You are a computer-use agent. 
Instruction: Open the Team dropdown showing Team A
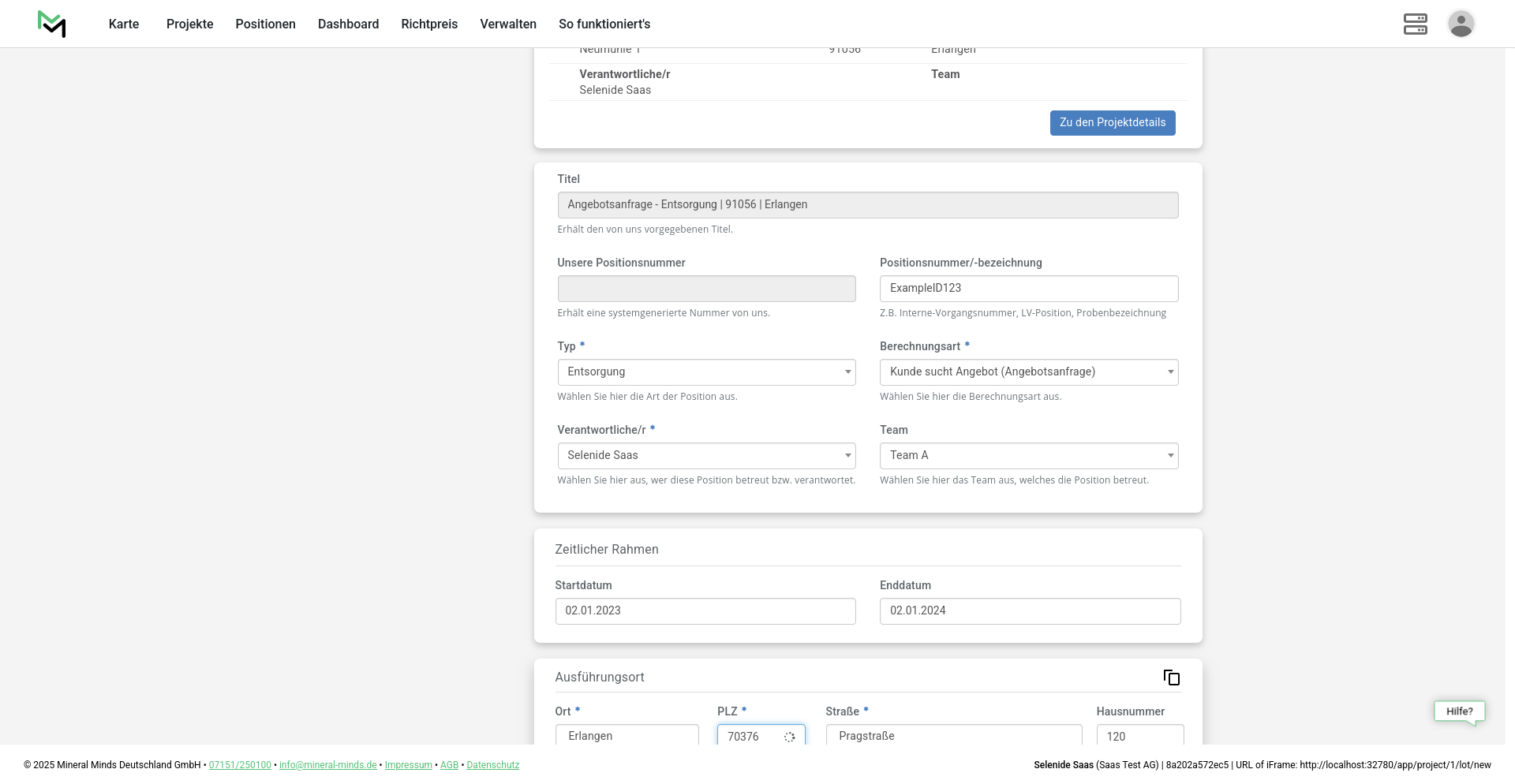[1028, 456]
